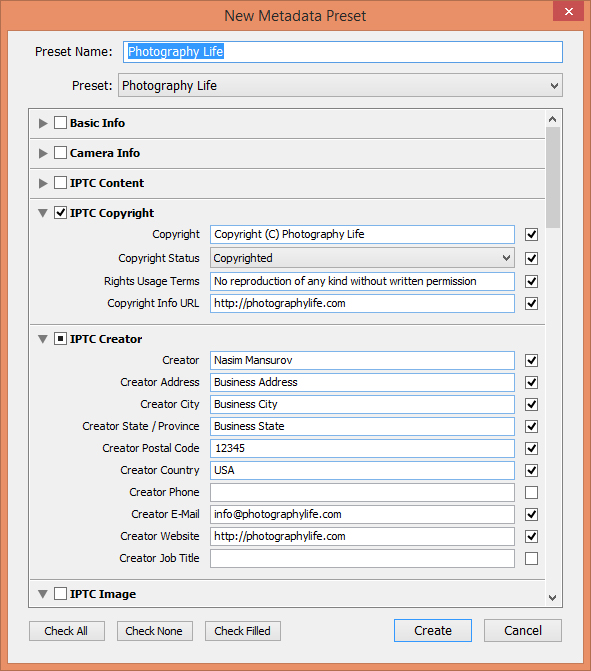The width and height of the screenshot is (591, 671).
Task: Click the empty Creator Phone field
Action: 362,493
